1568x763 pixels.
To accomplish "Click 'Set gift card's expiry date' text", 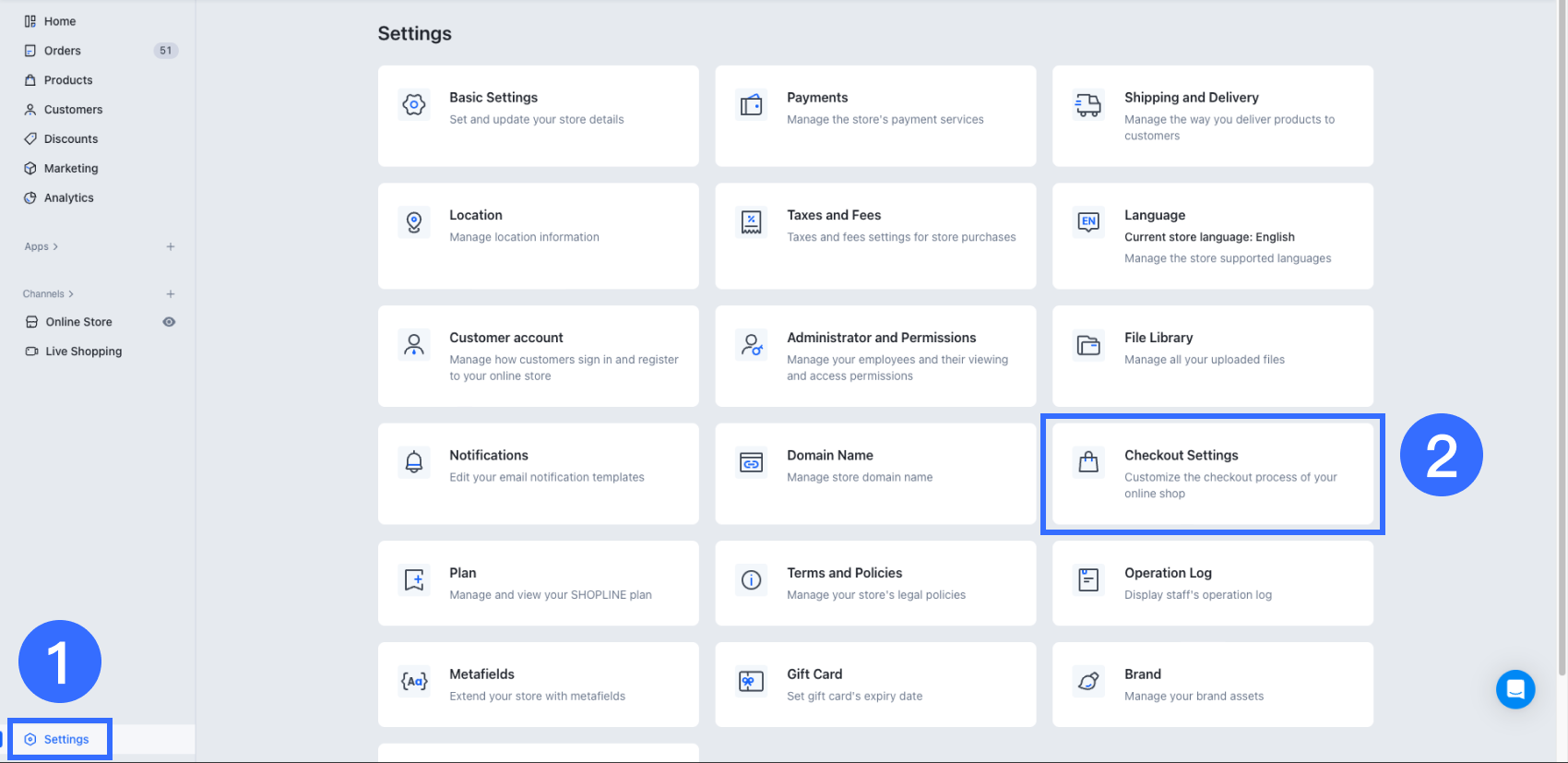I will click(x=855, y=697).
